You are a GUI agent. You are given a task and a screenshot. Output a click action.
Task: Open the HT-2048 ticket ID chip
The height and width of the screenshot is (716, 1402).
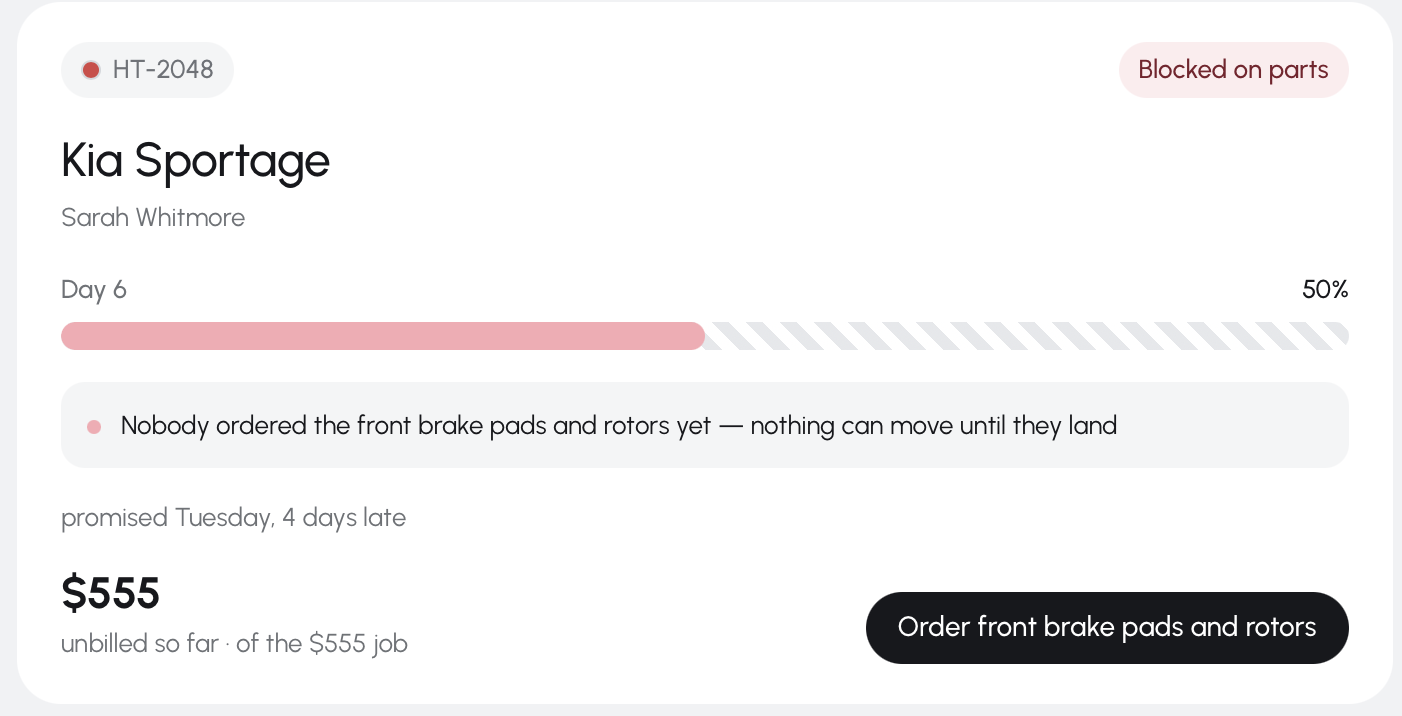click(x=148, y=70)
